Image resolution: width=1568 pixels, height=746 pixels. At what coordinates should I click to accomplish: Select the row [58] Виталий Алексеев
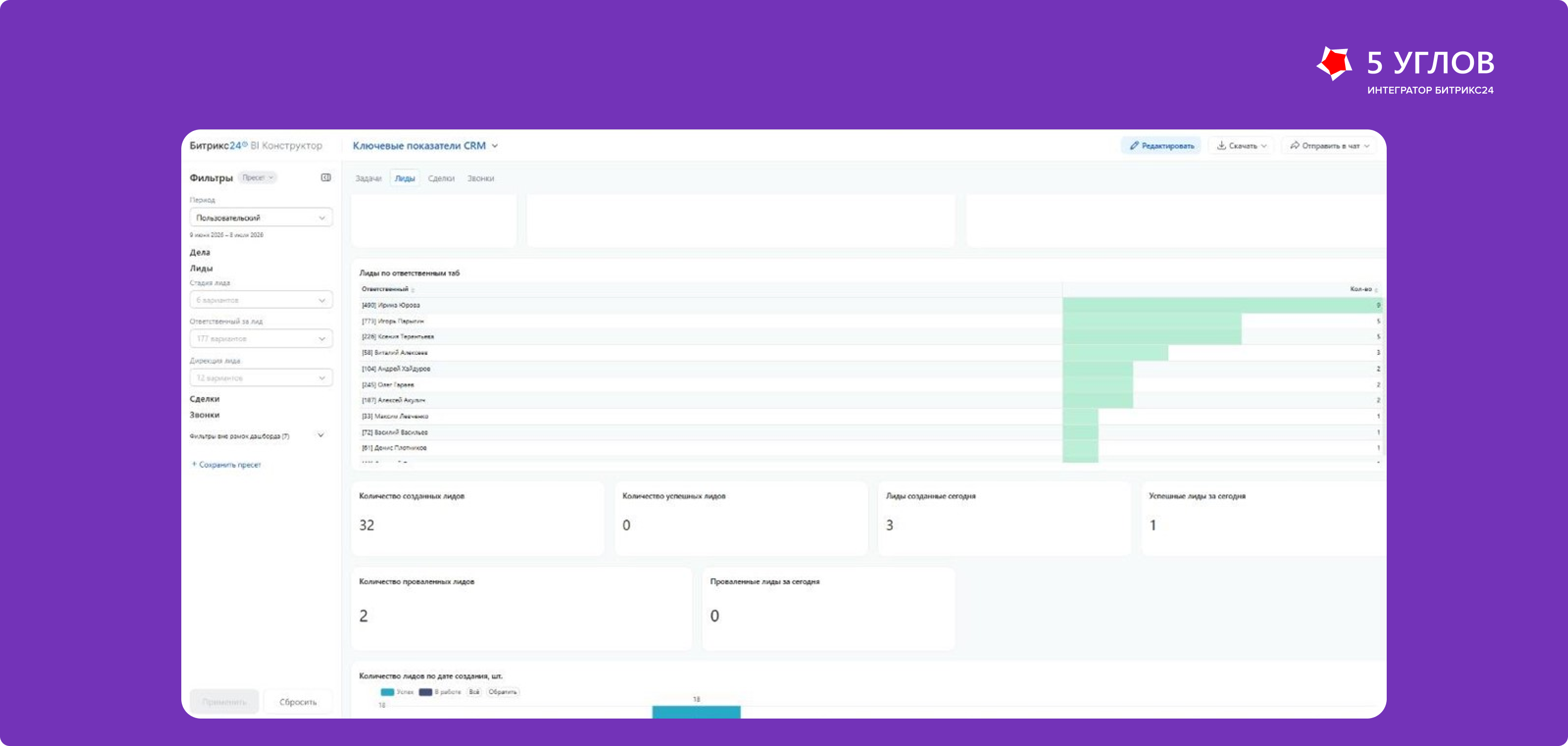coord(870,352)
